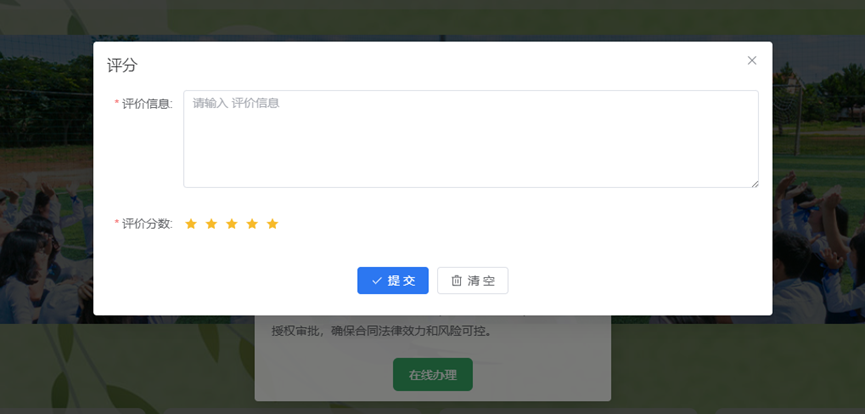Click the 评分 dialog title
This screenshot has width=865, height=414.
pyautogui.click(x=122, y=66)
